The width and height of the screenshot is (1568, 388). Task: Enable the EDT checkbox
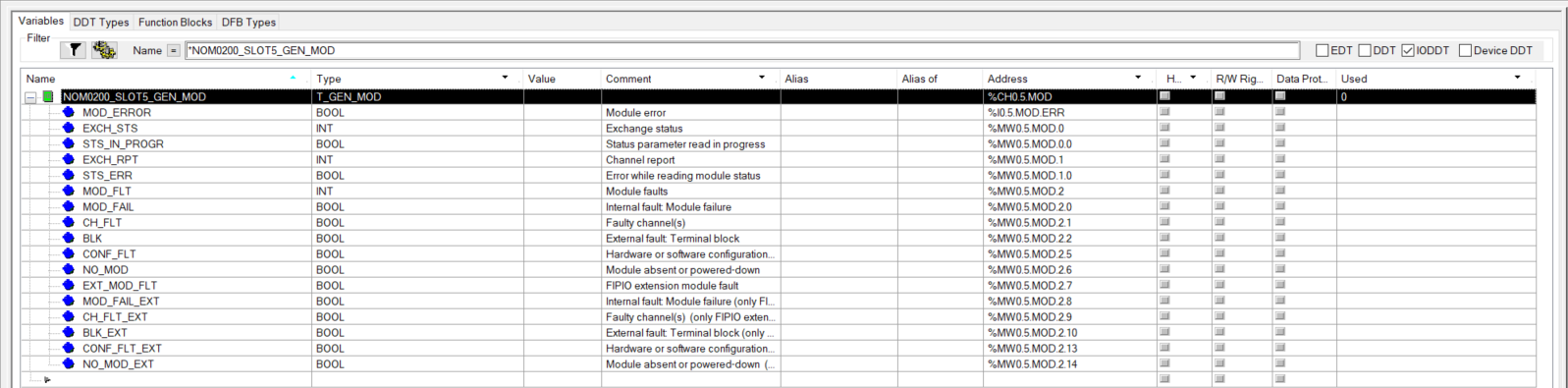point(1322,50)
